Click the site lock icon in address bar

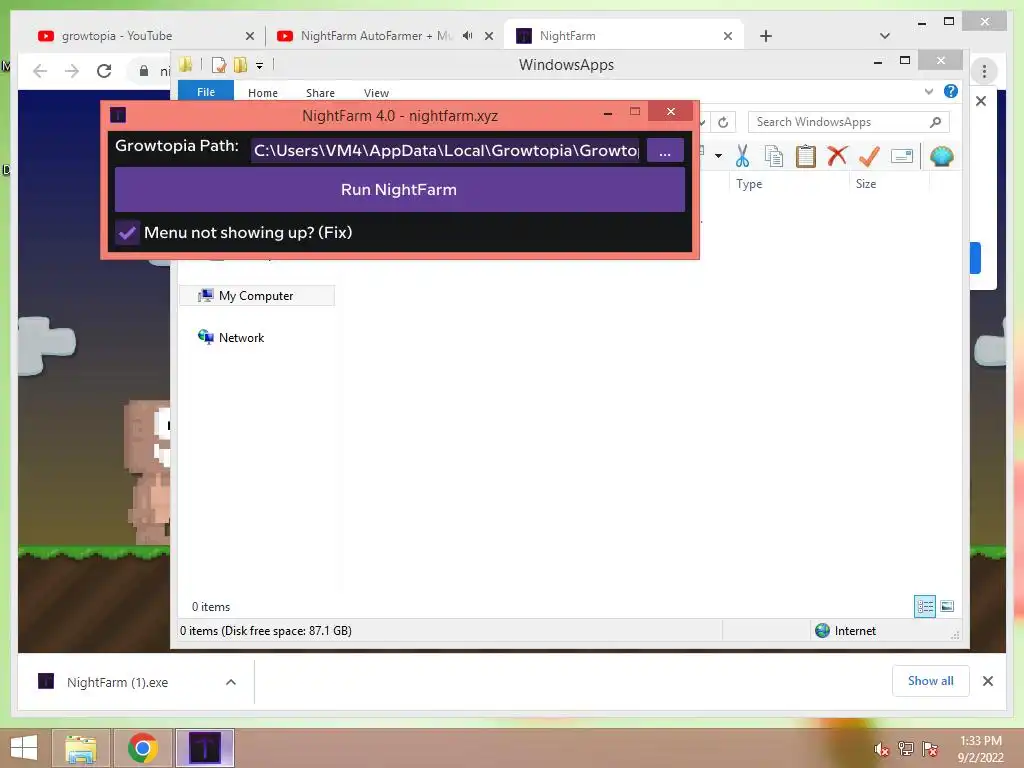(144, 71)
